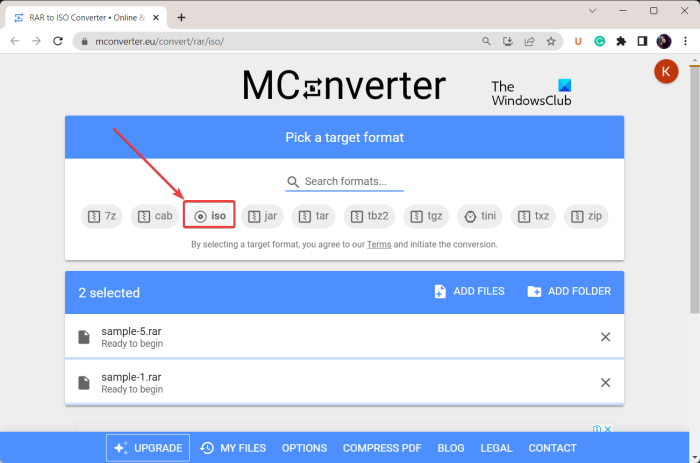
Task: Click ADD FOLDER button
Action: coord(569,292)
